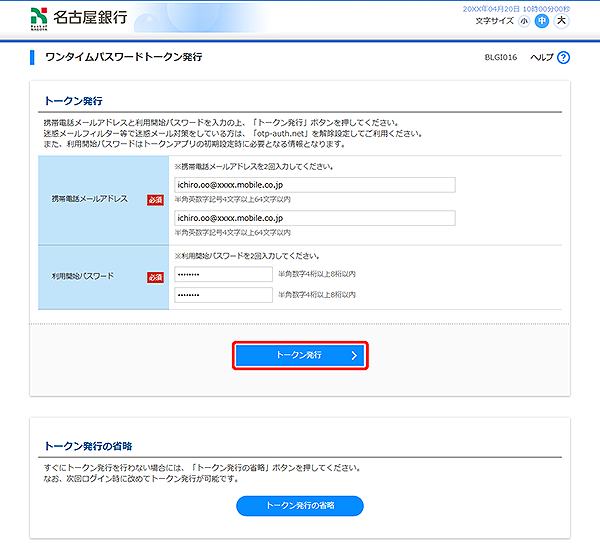The height and width of the screenshot is (560, 600).
Task: Set font size to small (小)
Action: 524,20
